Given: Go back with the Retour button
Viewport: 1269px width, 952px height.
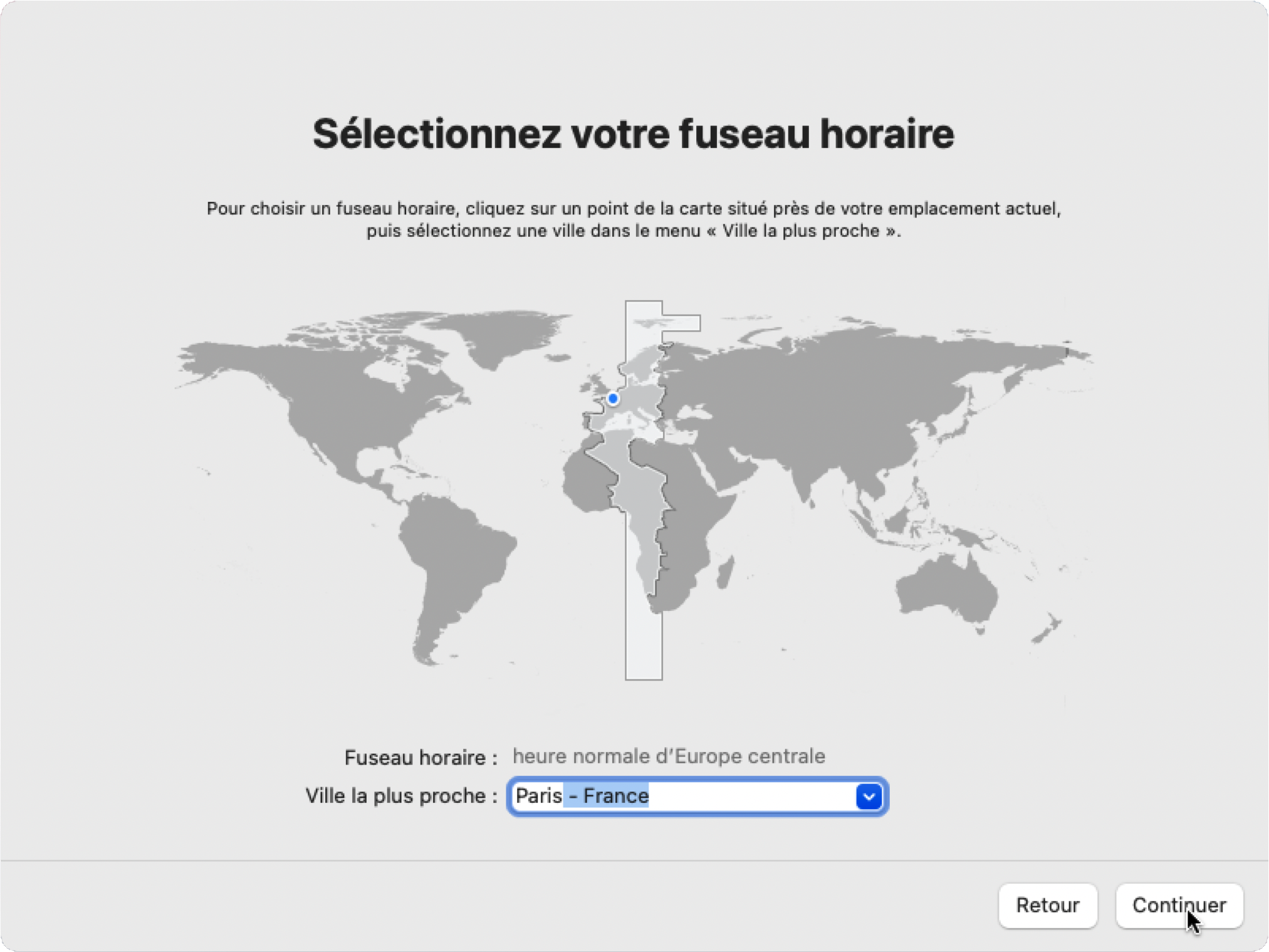Looking at the screenshot, I should (1047, 905).
